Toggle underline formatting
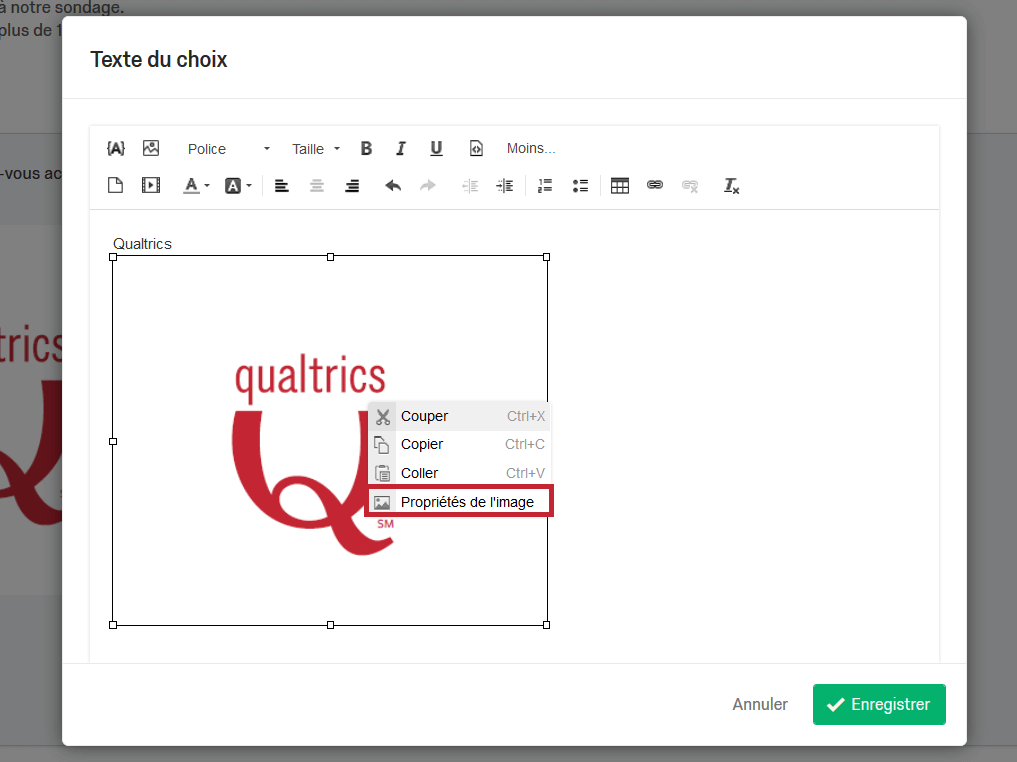The height and width of the screenshot is (762, 1017). (x=437, y=149)
